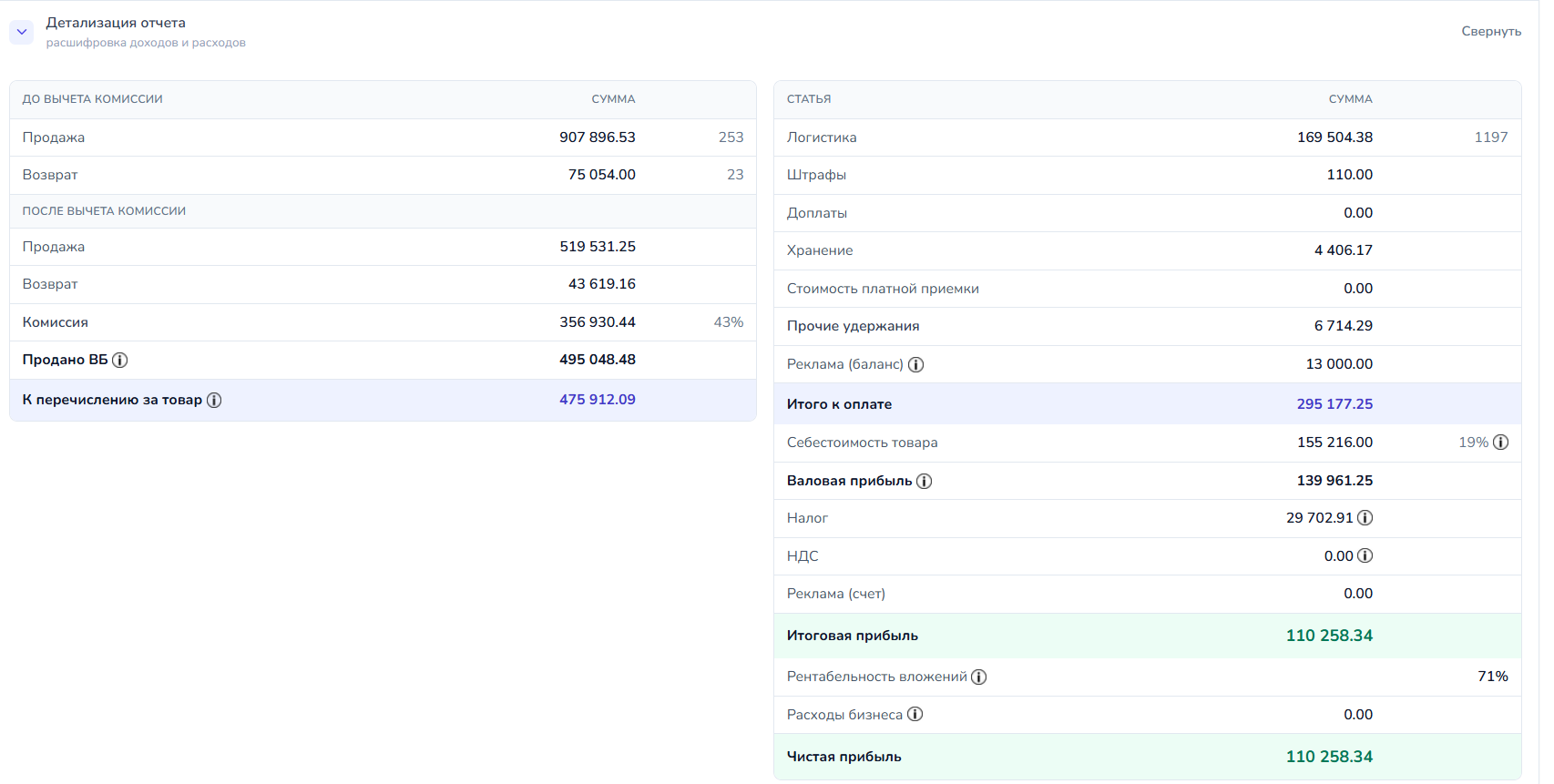Select the Прочие удержания row

pyautogui.click(x=1148, y=326)
